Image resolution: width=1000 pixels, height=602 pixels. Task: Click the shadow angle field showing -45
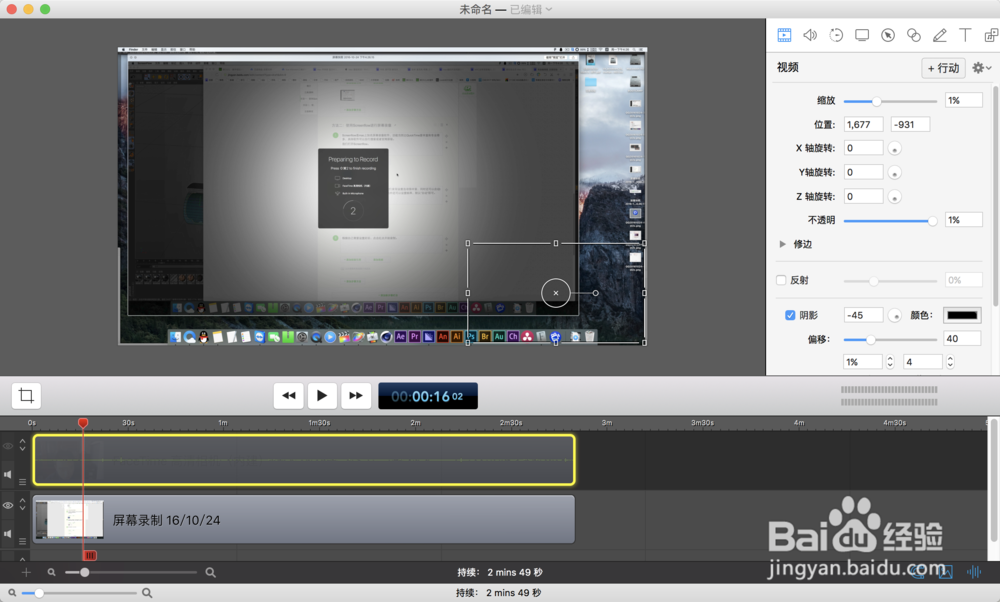pyautogui.click(x=864, y=315)
